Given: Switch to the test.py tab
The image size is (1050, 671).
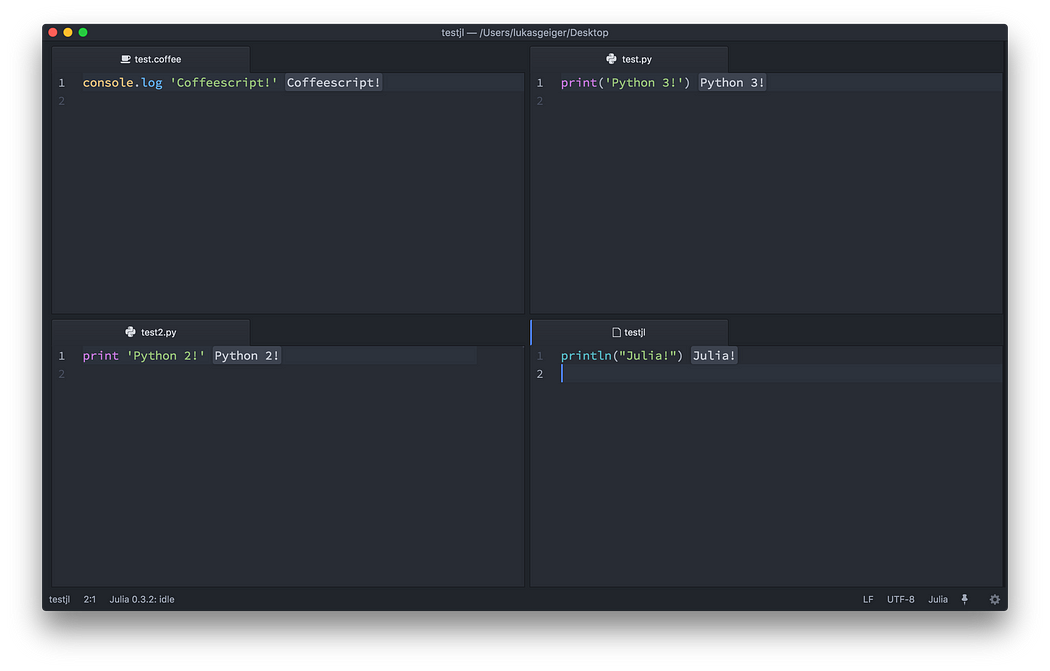Looking at the screenshot, I should pos(629,59).
